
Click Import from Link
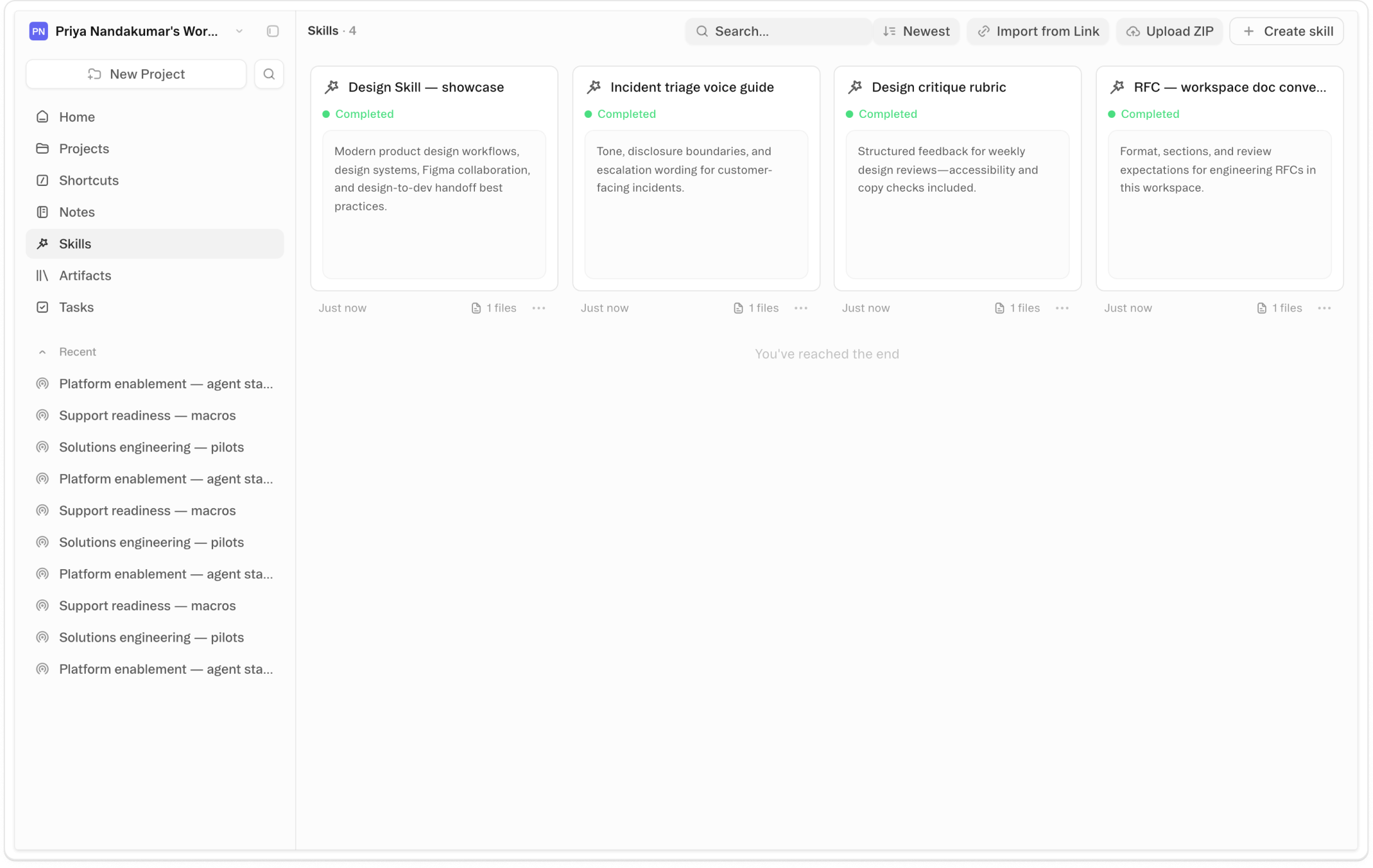(x=1038, y=32)
